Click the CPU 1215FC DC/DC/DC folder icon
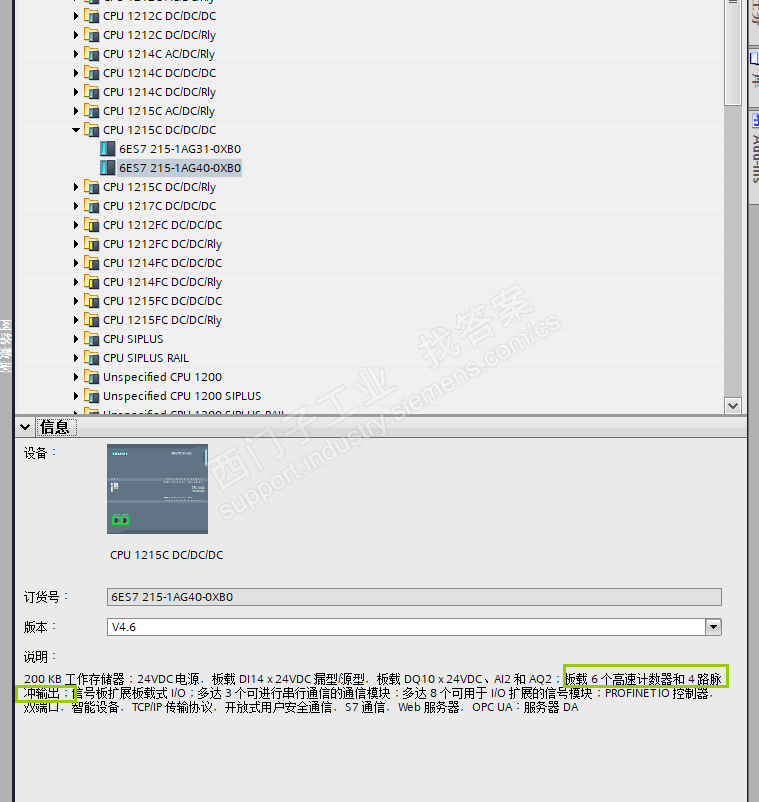 coord(92,301)
